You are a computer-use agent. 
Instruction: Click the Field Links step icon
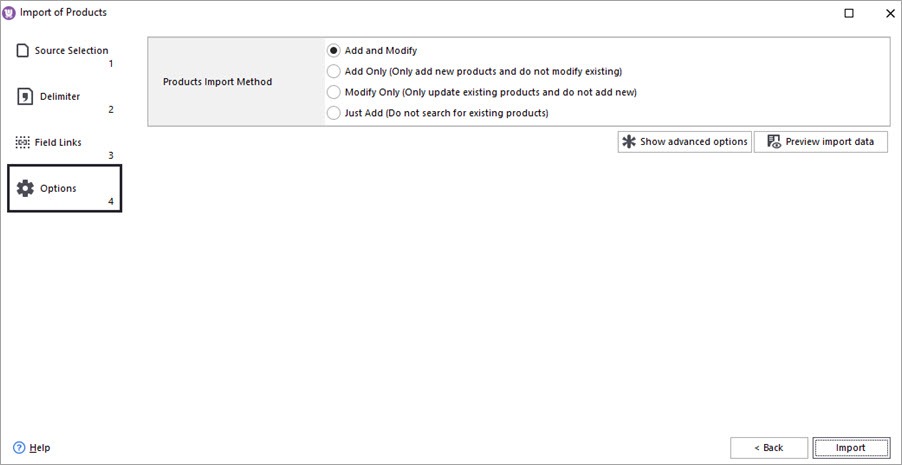23,142
